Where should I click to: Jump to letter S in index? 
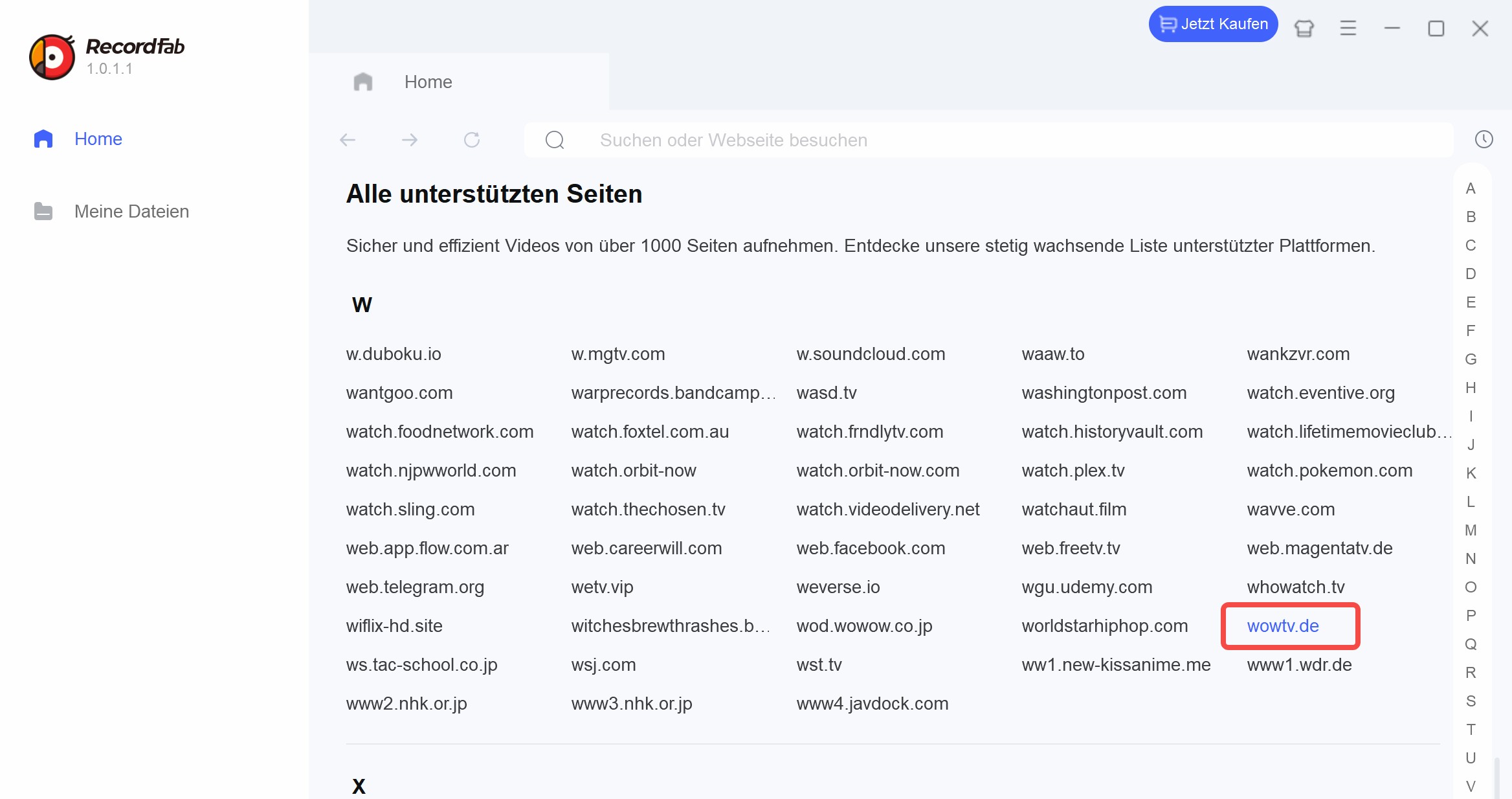pos(1471,701)
